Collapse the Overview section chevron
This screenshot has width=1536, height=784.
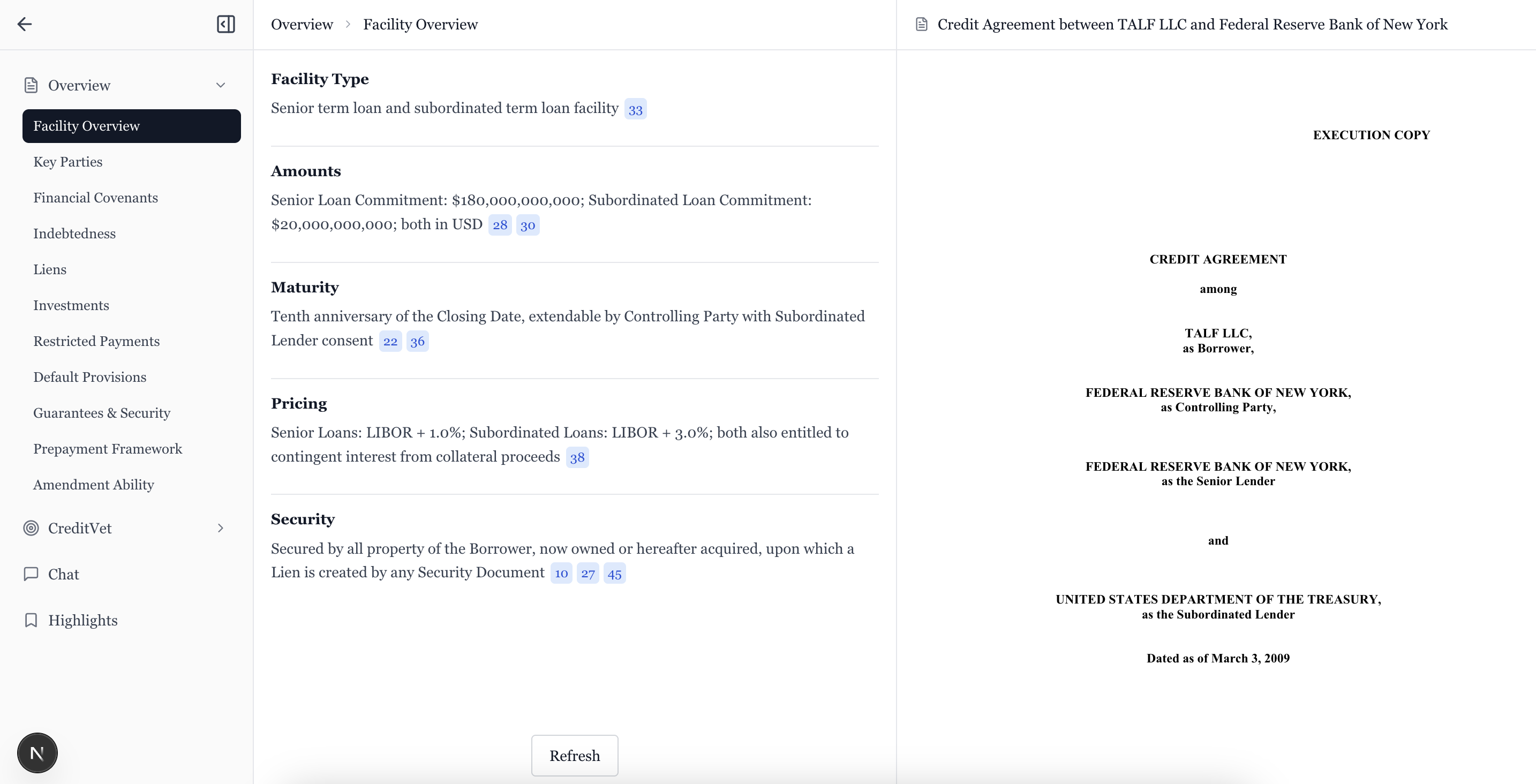[221, 85]
